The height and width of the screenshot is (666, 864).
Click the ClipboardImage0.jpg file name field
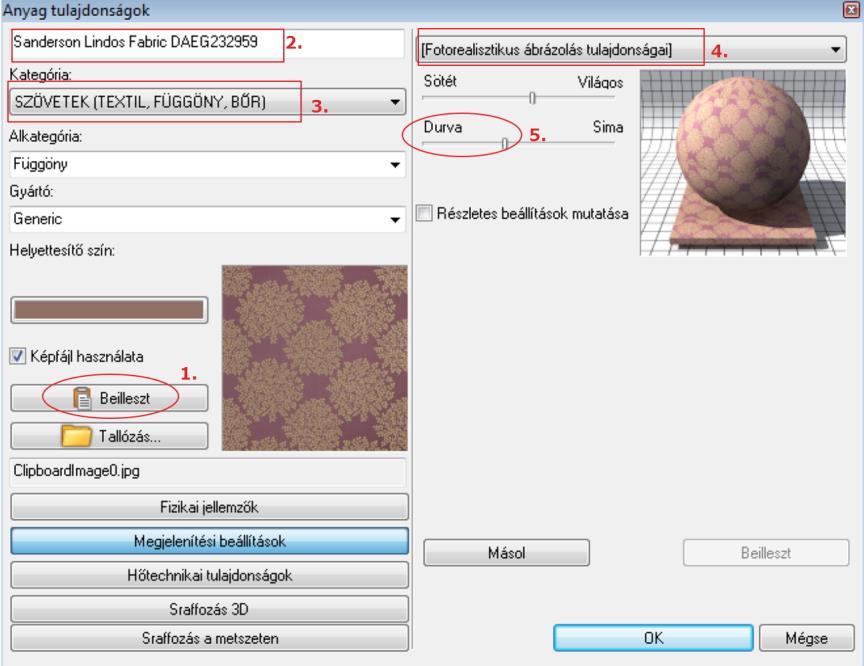[x=207, y=471]
